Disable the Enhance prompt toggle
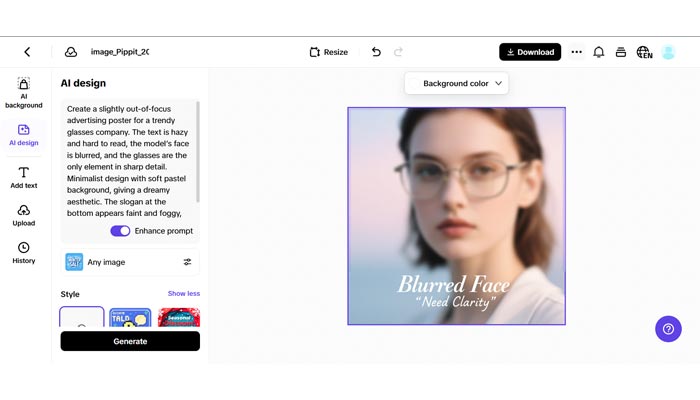The width and height of the screenshot is (700, 400). coord(120,231)
